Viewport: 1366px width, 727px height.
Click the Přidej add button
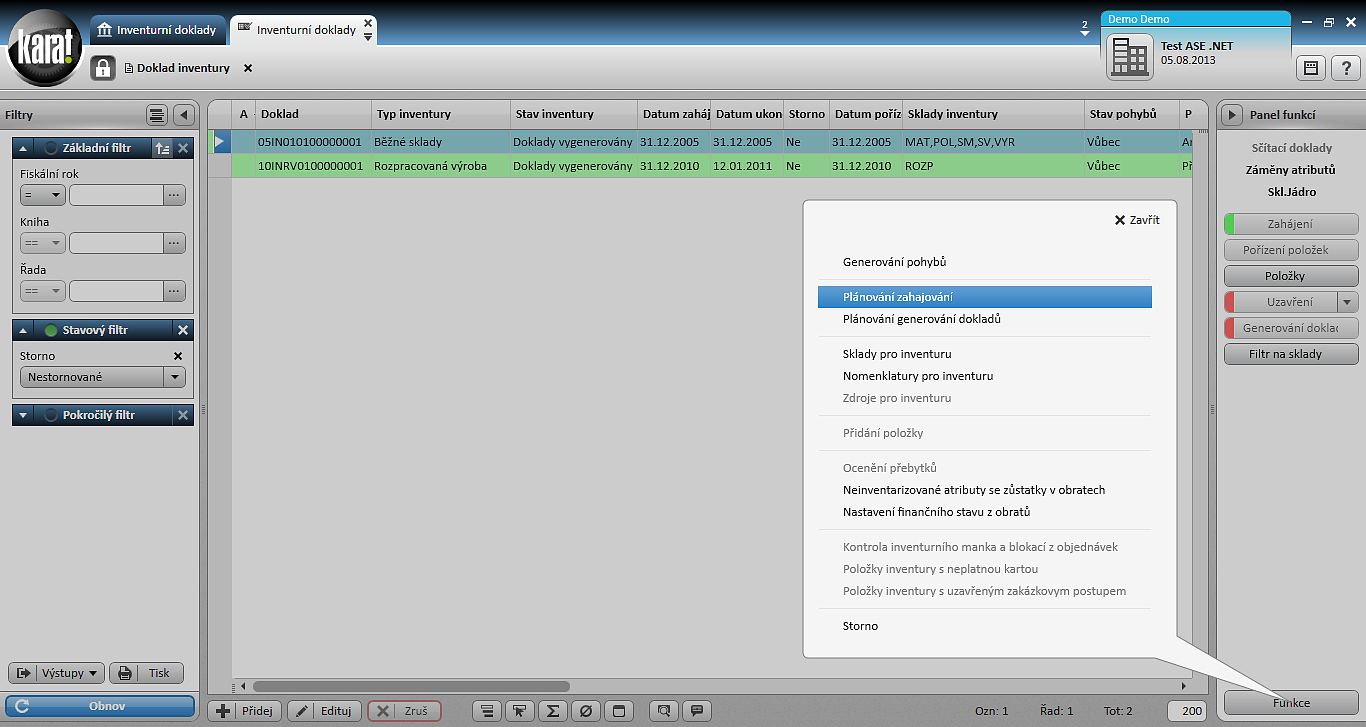pos(245,711)
